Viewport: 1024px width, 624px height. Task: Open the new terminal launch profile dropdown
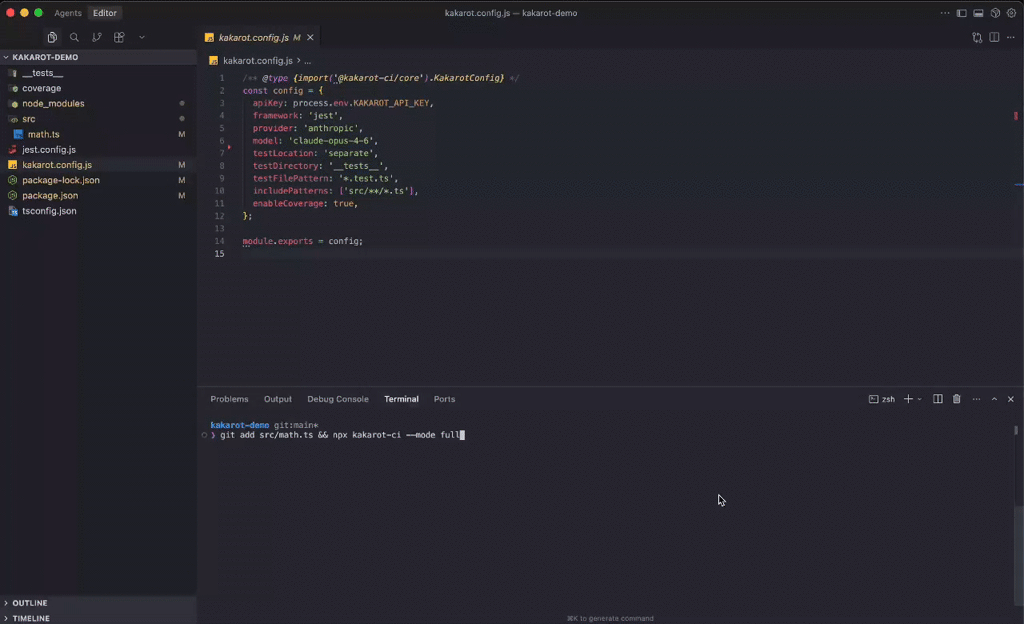(920, 399)
